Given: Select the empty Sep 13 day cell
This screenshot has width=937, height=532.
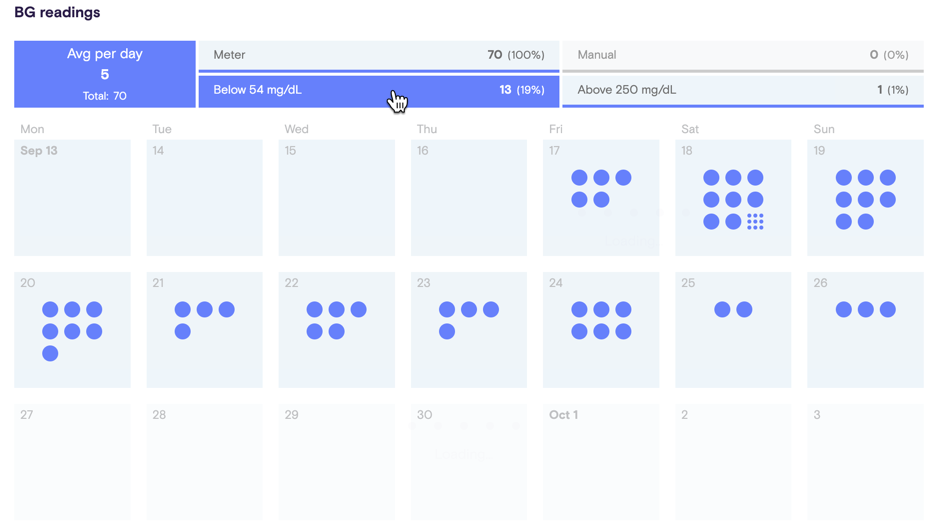Looking at the screenshot, I should point(72,198).
